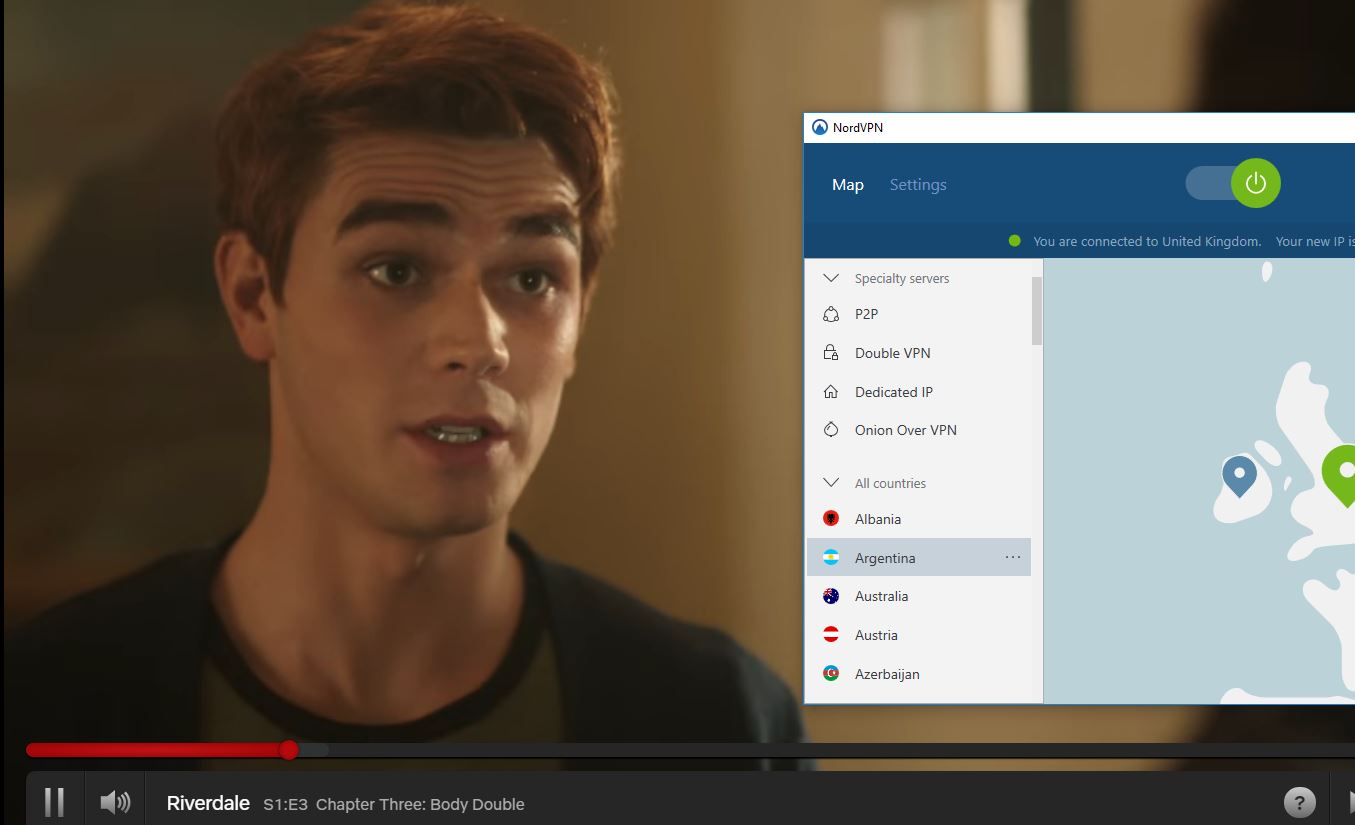Click the Azerbaijan flag icon
Screen dimensions: 1355x825
[831, 674]
